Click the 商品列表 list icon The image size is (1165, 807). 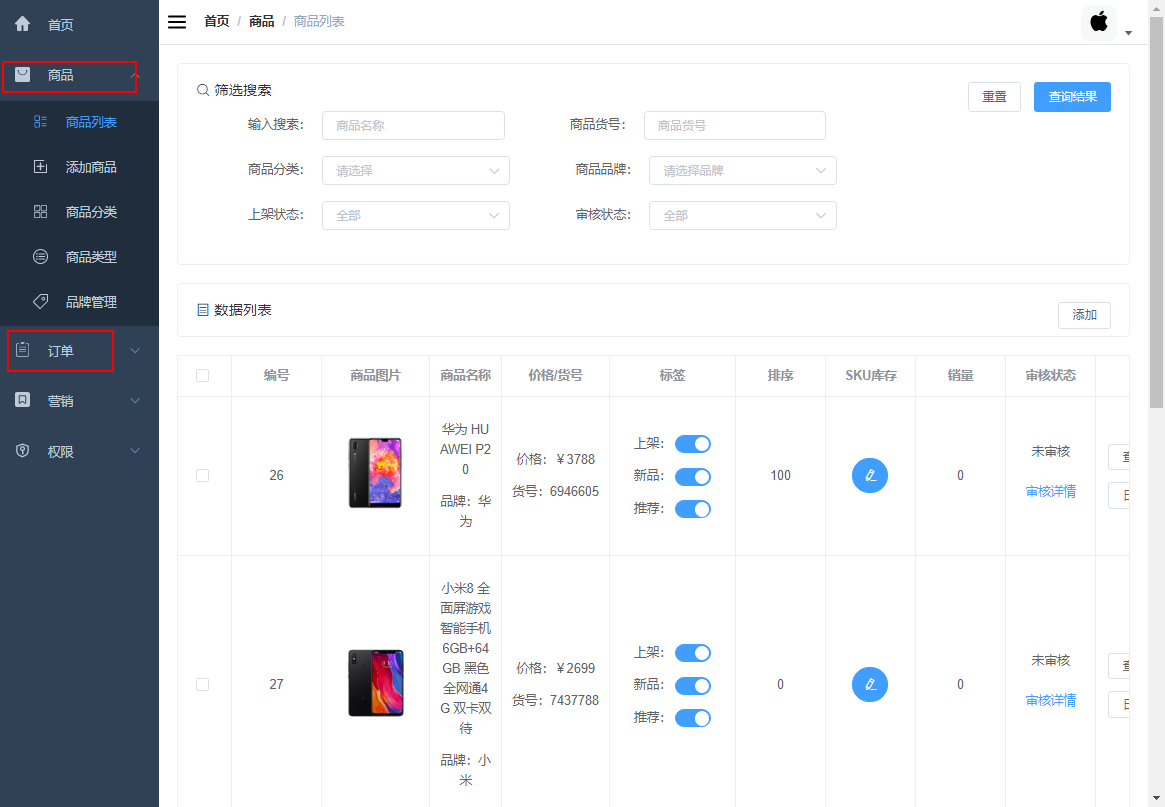41,122
